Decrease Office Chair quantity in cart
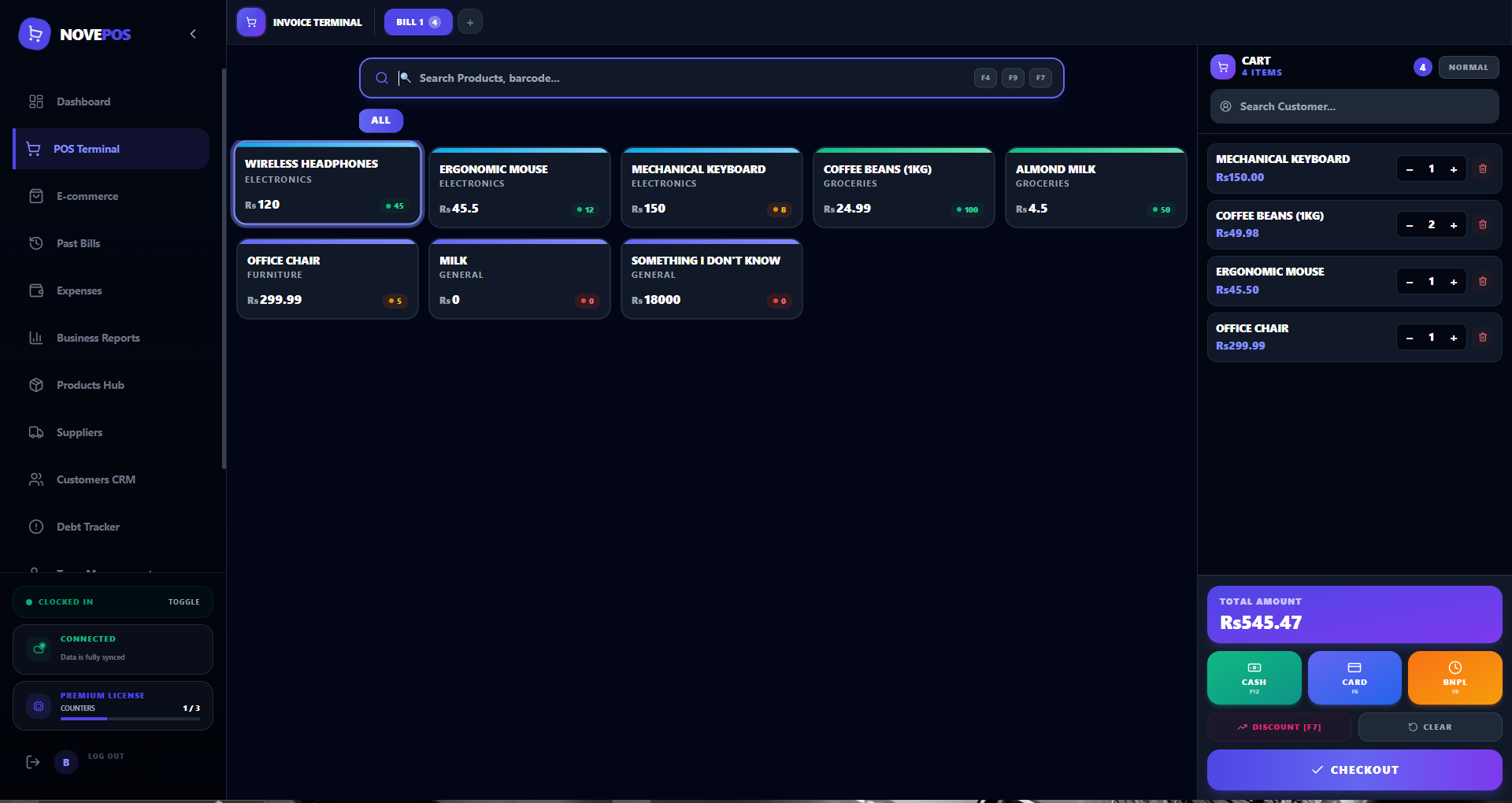 pyautogui.click(x=1410, y=338)
